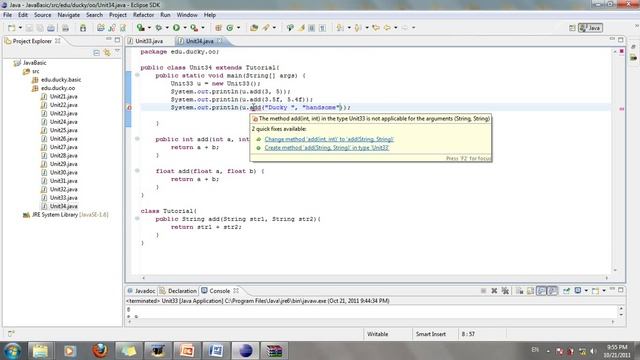This screenshot has width=640, height=360.
Task: Click the New file toolbar icon
Action: [x=12, y=28]
